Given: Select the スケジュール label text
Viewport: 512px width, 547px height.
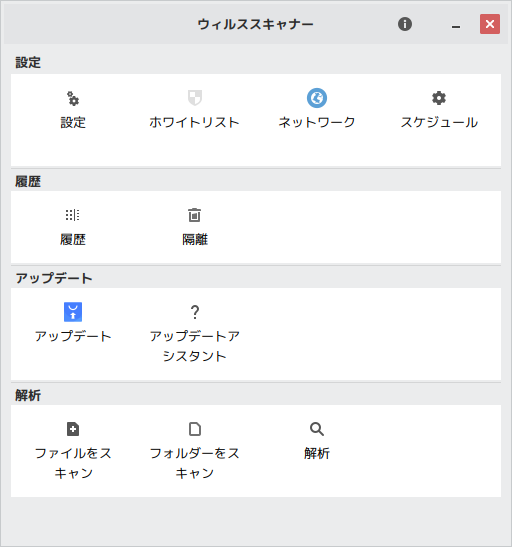Looking at the screenshot, I should 439,122.
